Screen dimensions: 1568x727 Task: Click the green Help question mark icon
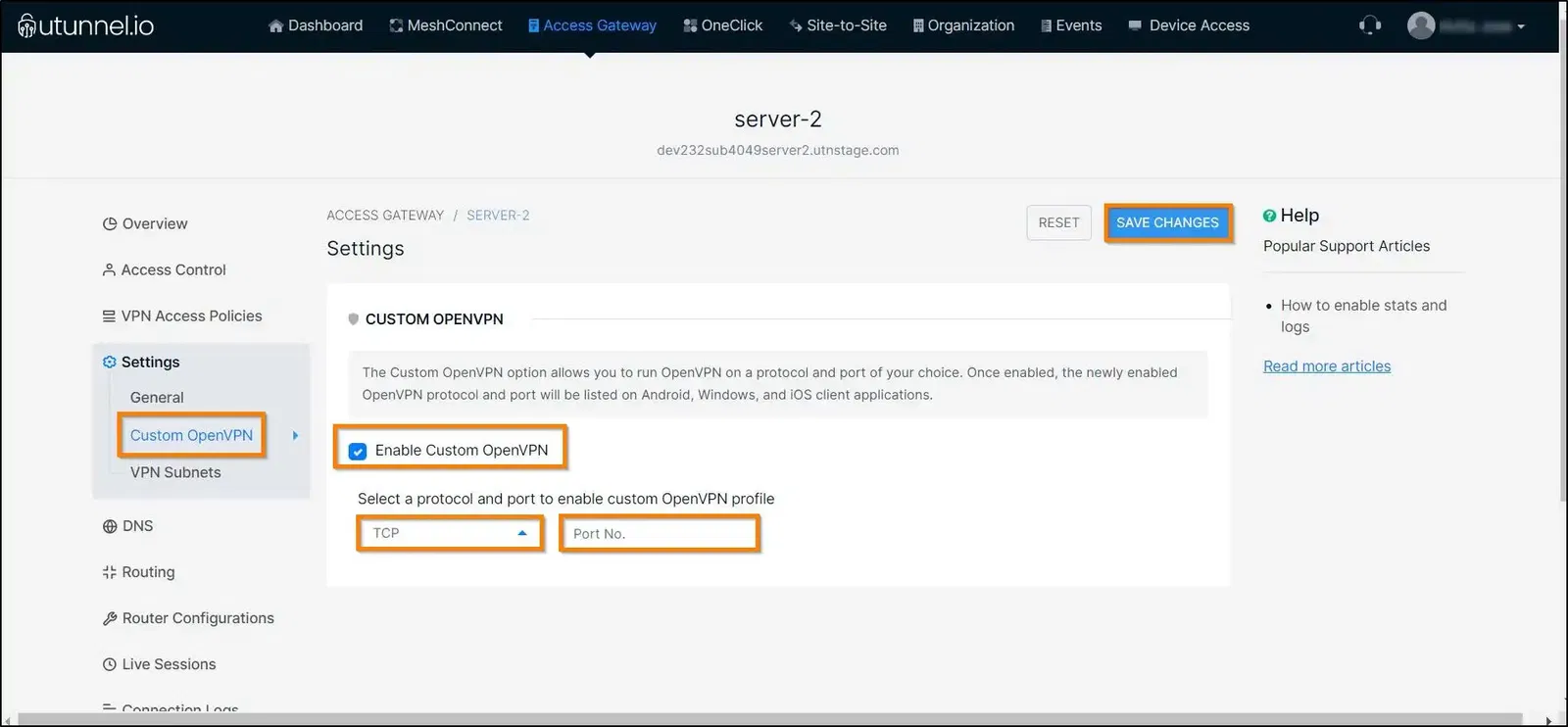click(1269, 216)
